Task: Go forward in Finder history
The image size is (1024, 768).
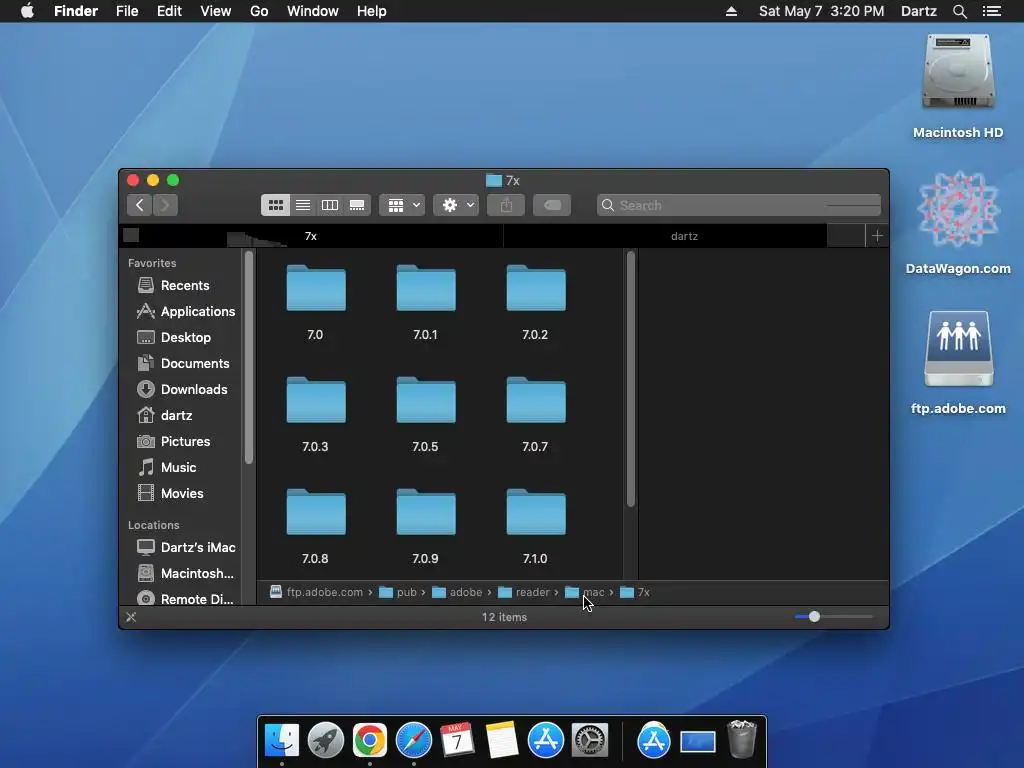Action: coord(165,205)
